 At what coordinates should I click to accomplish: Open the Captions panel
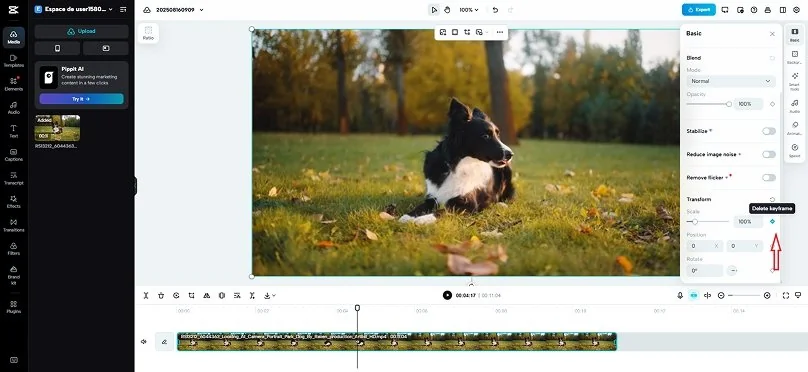(14, 155)
